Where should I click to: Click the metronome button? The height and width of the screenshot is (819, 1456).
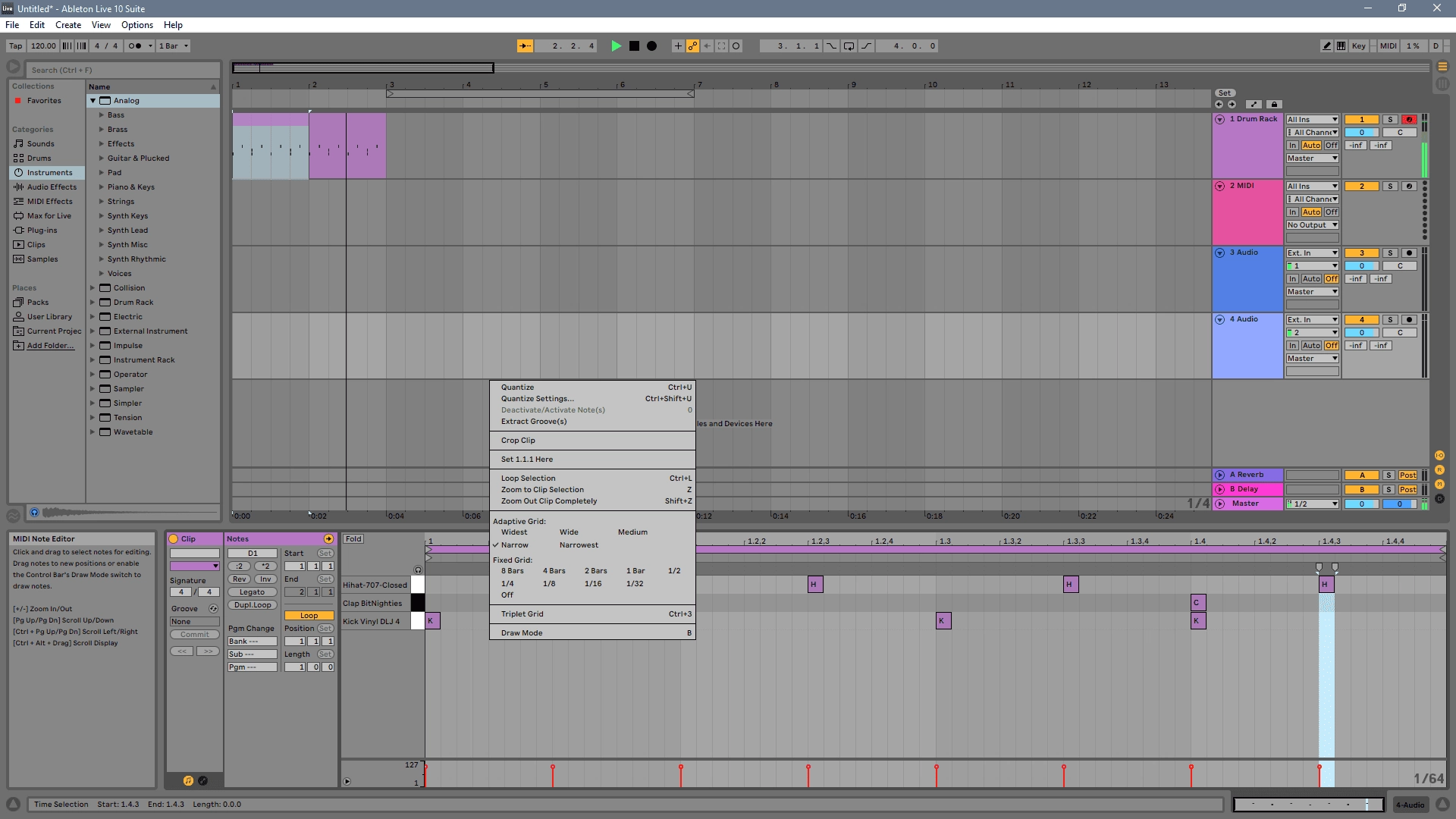click(134, 46)
